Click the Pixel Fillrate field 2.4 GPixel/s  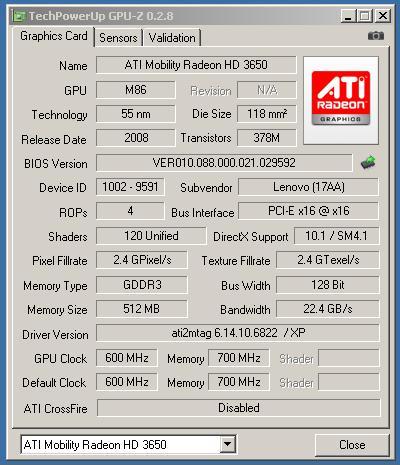142,260
